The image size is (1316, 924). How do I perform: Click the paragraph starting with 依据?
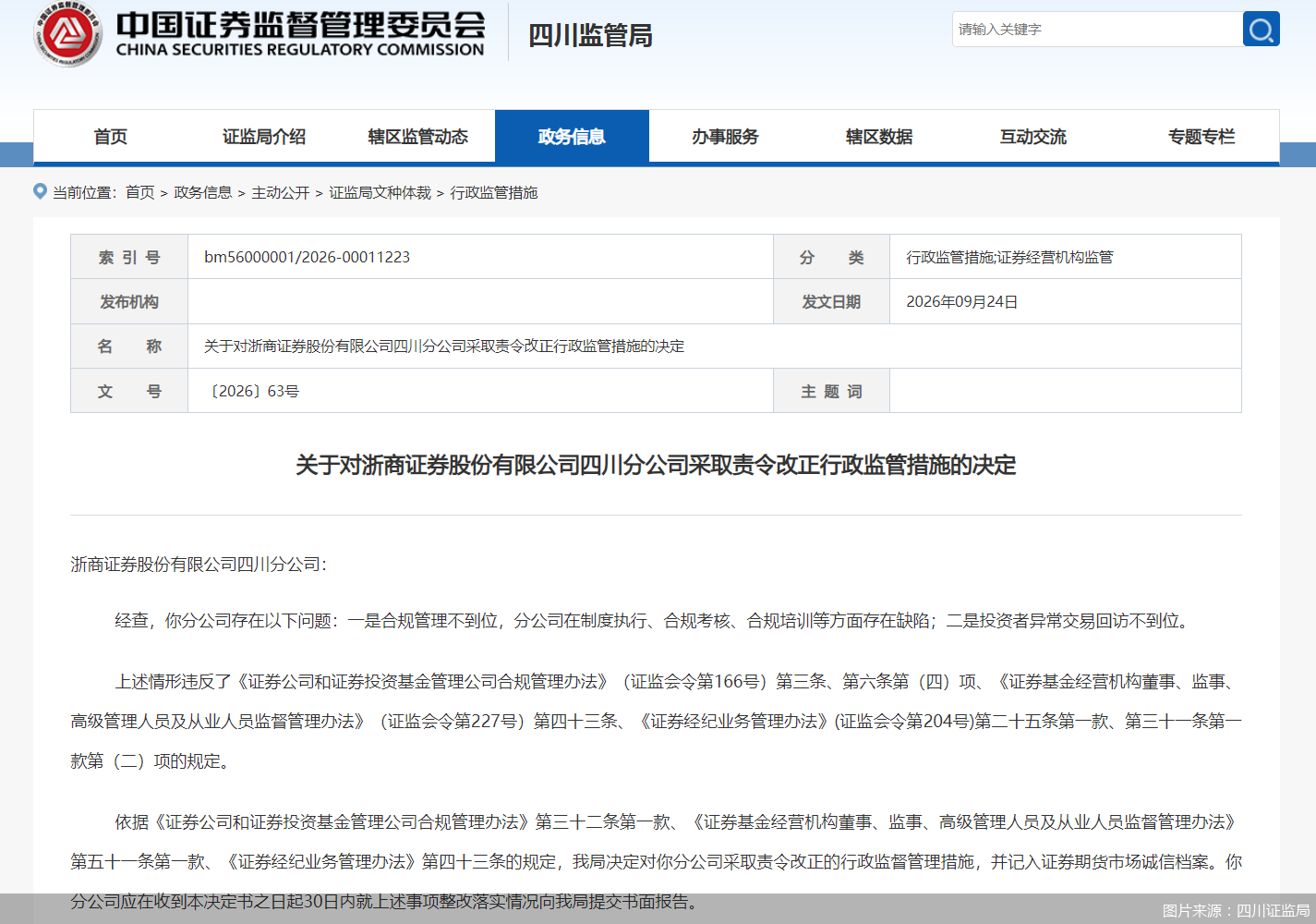(x=656, y=862)
